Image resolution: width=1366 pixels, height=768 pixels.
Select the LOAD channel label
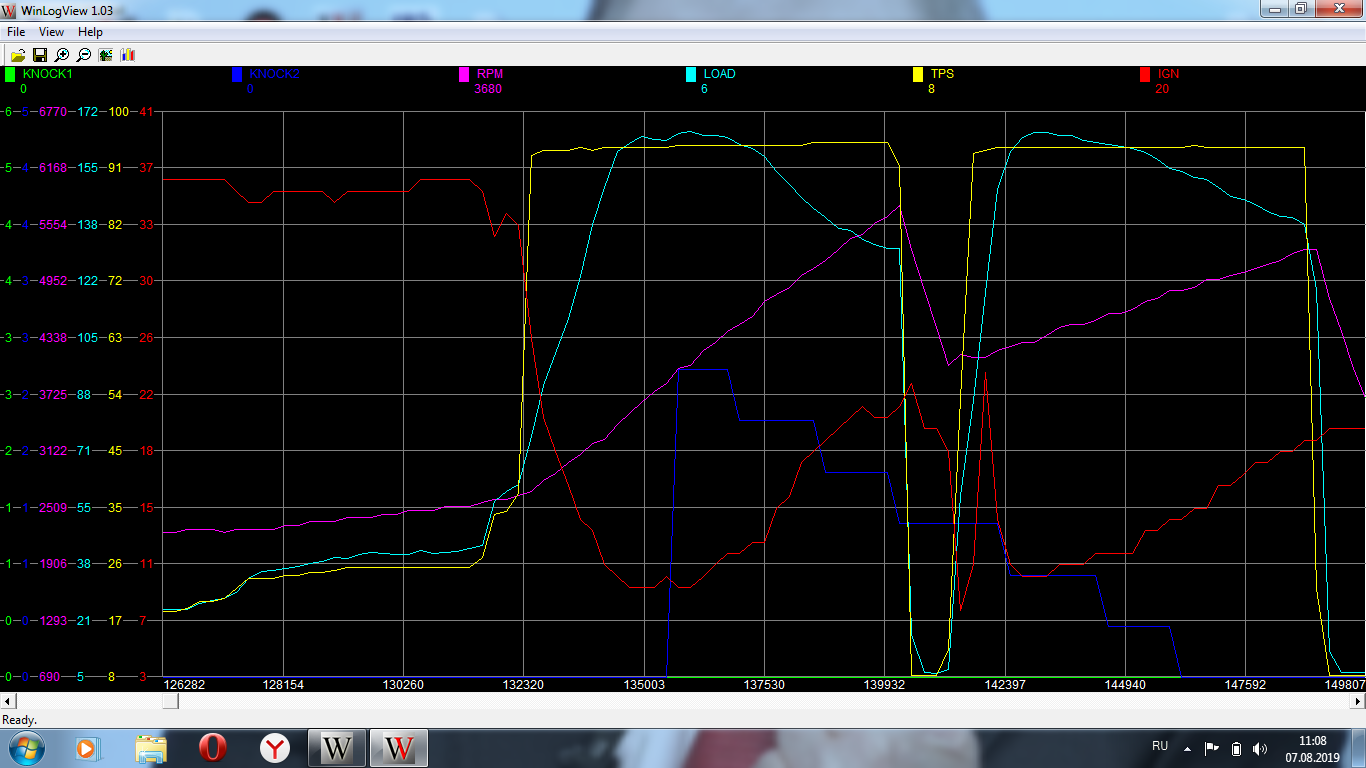pyautogui.click(x=719, y=74)
